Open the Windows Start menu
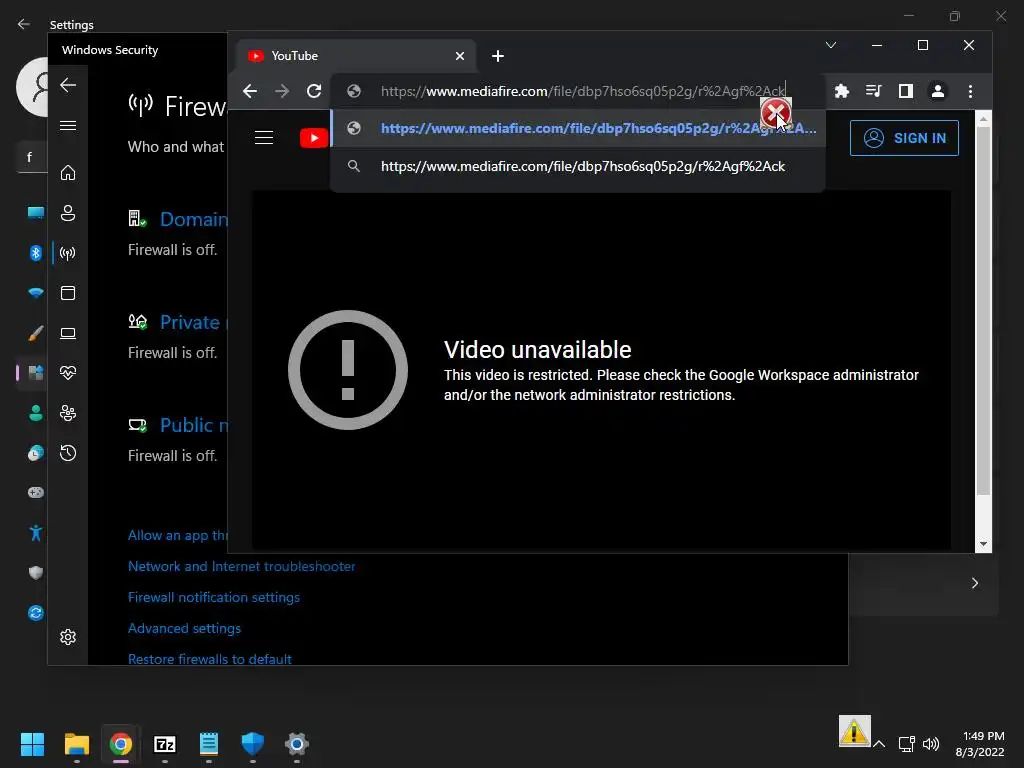The width and height of the screenshot is (1024, 768). (x=32, y=744)
